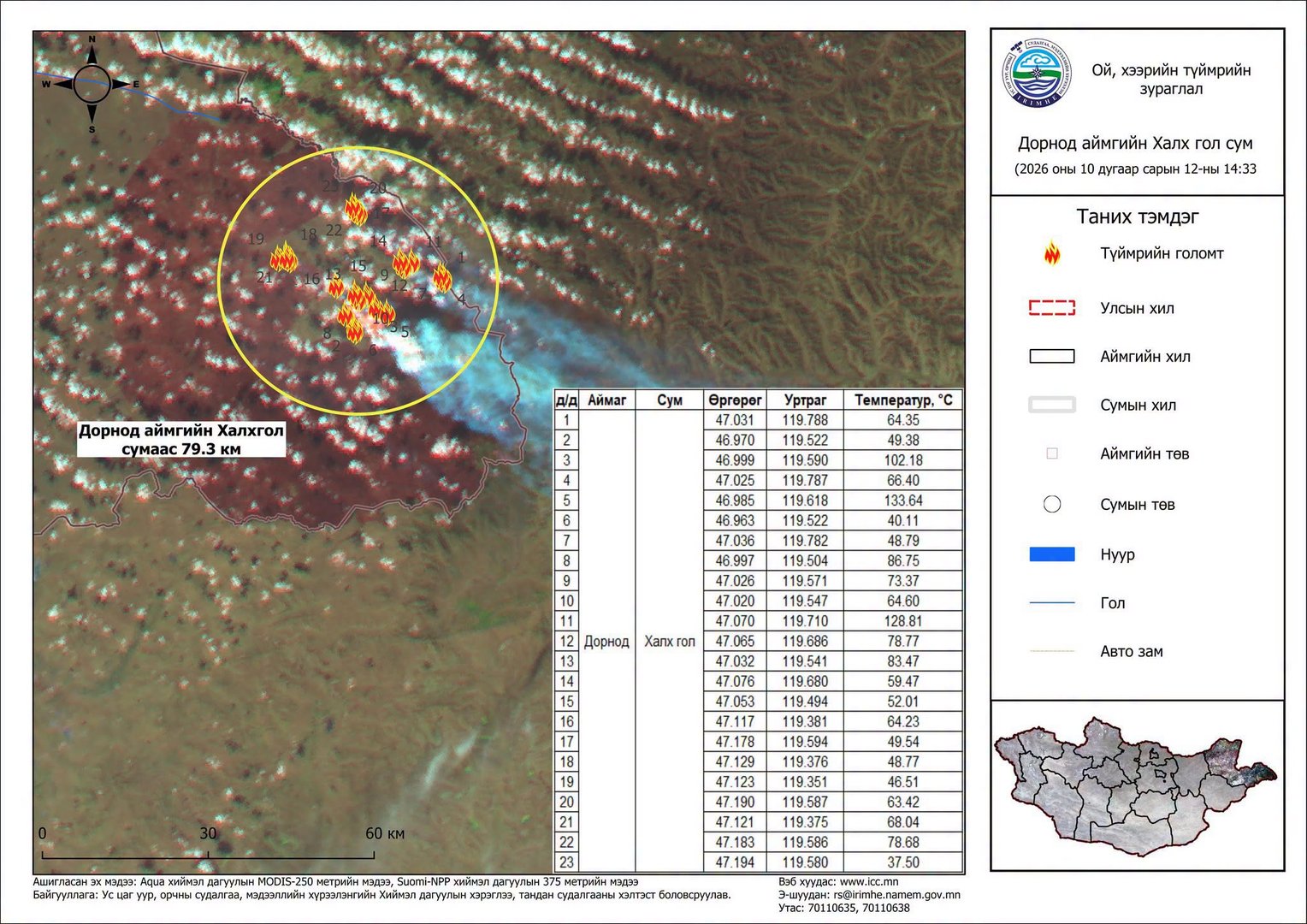
Task: Open the www.icc.mn website address
Action: pyautogui.click(x=869, y=881)
